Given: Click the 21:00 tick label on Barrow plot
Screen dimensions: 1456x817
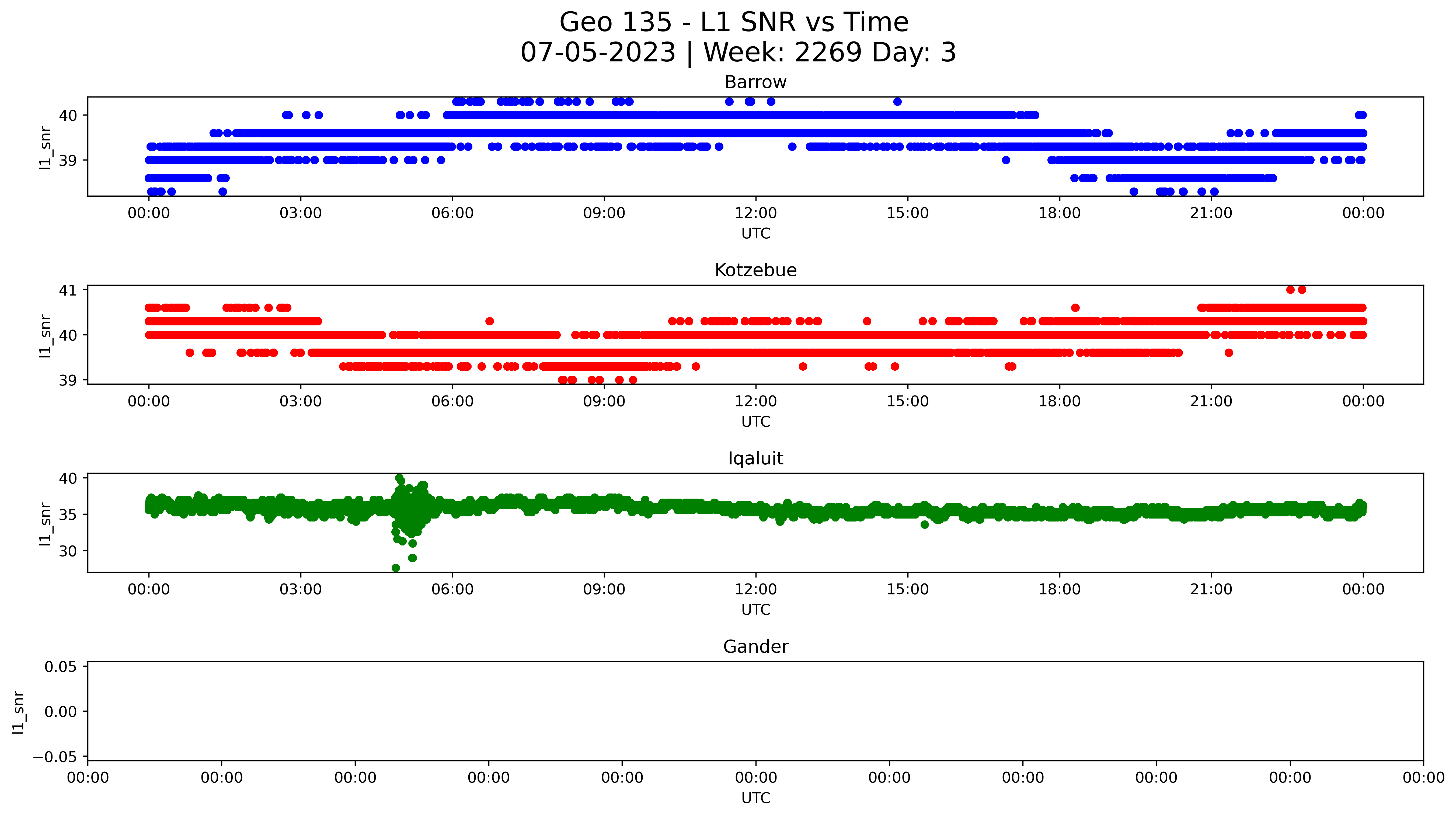Looking at the screenshot, I should tap(1211, 213).
